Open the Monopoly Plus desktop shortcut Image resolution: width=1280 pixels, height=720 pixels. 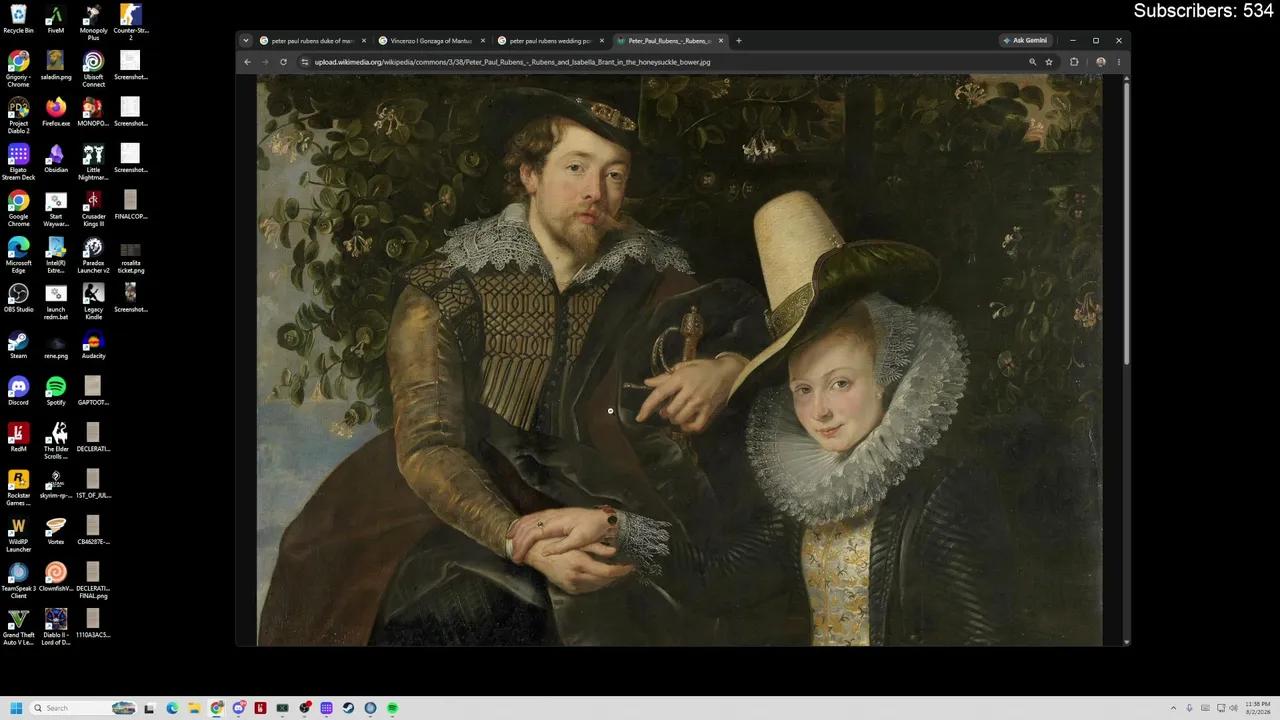click(93, 22)
